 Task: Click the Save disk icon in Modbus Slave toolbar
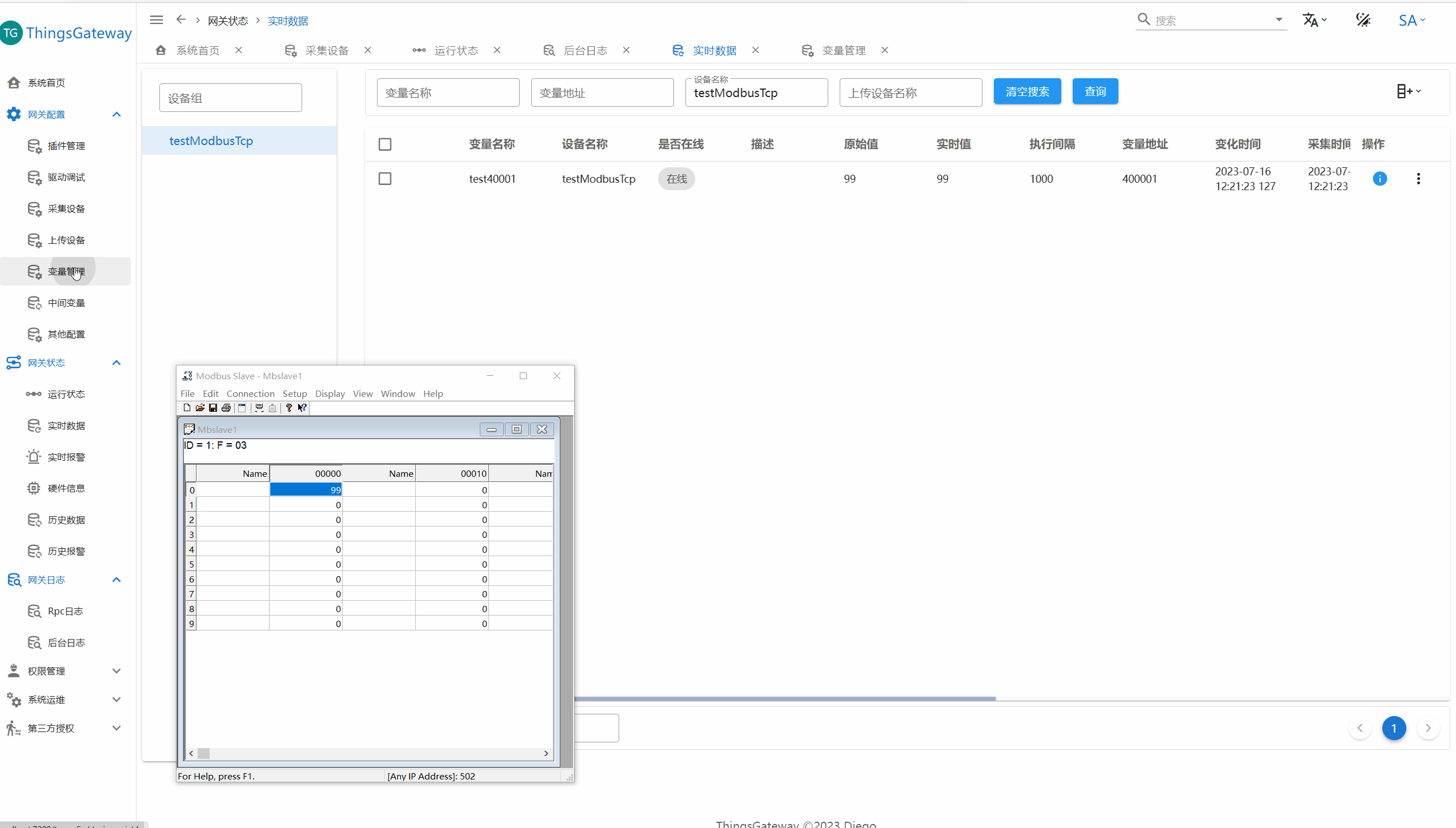click(x=213, y=408)
